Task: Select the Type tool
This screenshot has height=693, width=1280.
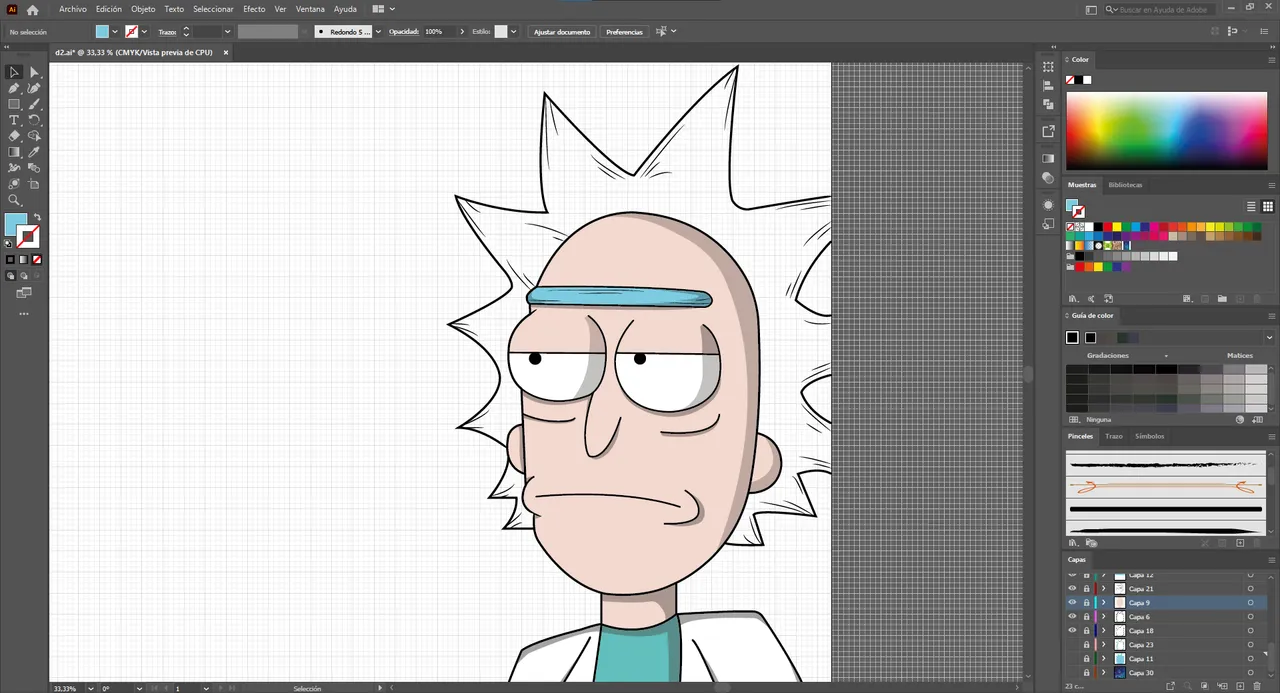Action: [x=14, y=120]
